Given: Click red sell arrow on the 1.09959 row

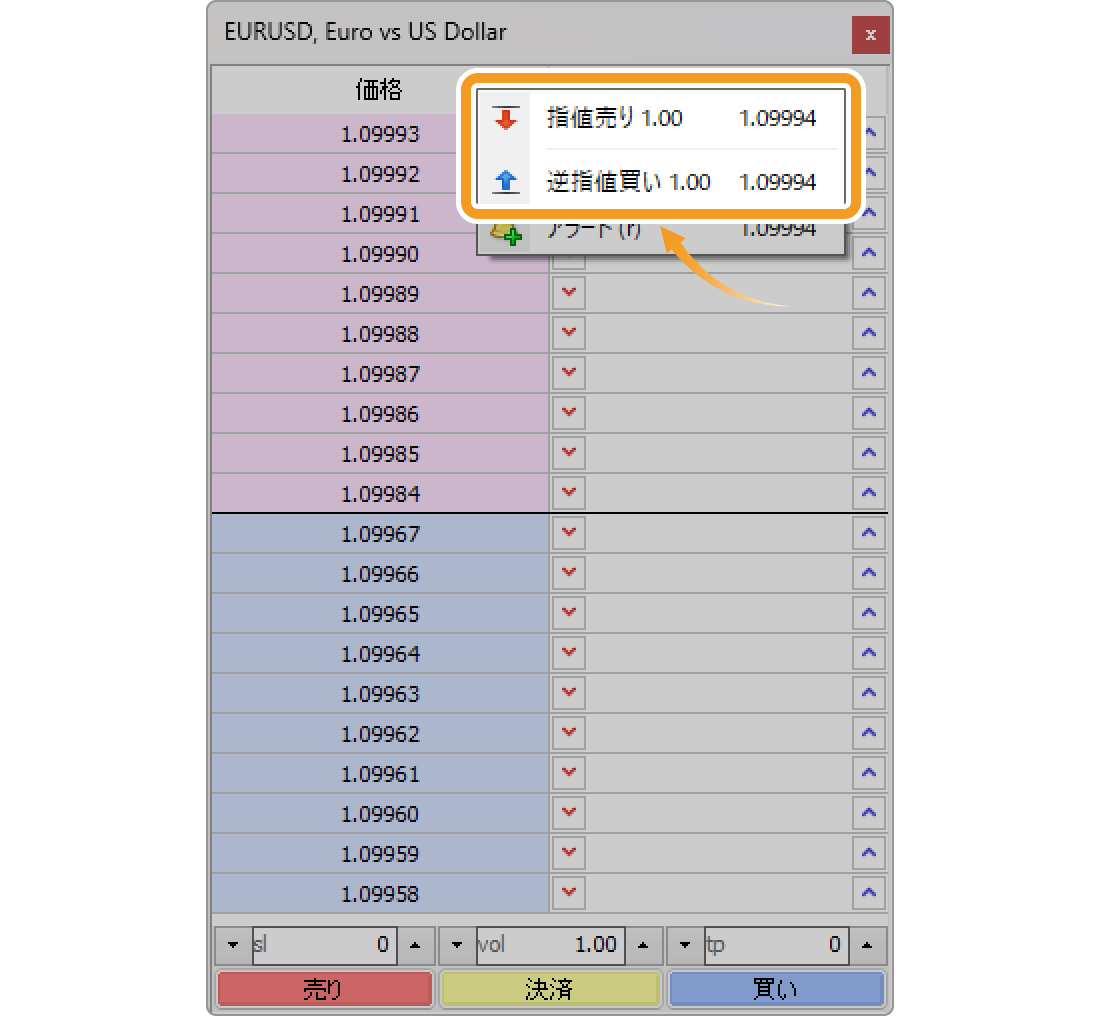Looking at the screenshot, I should pos(568,853).
